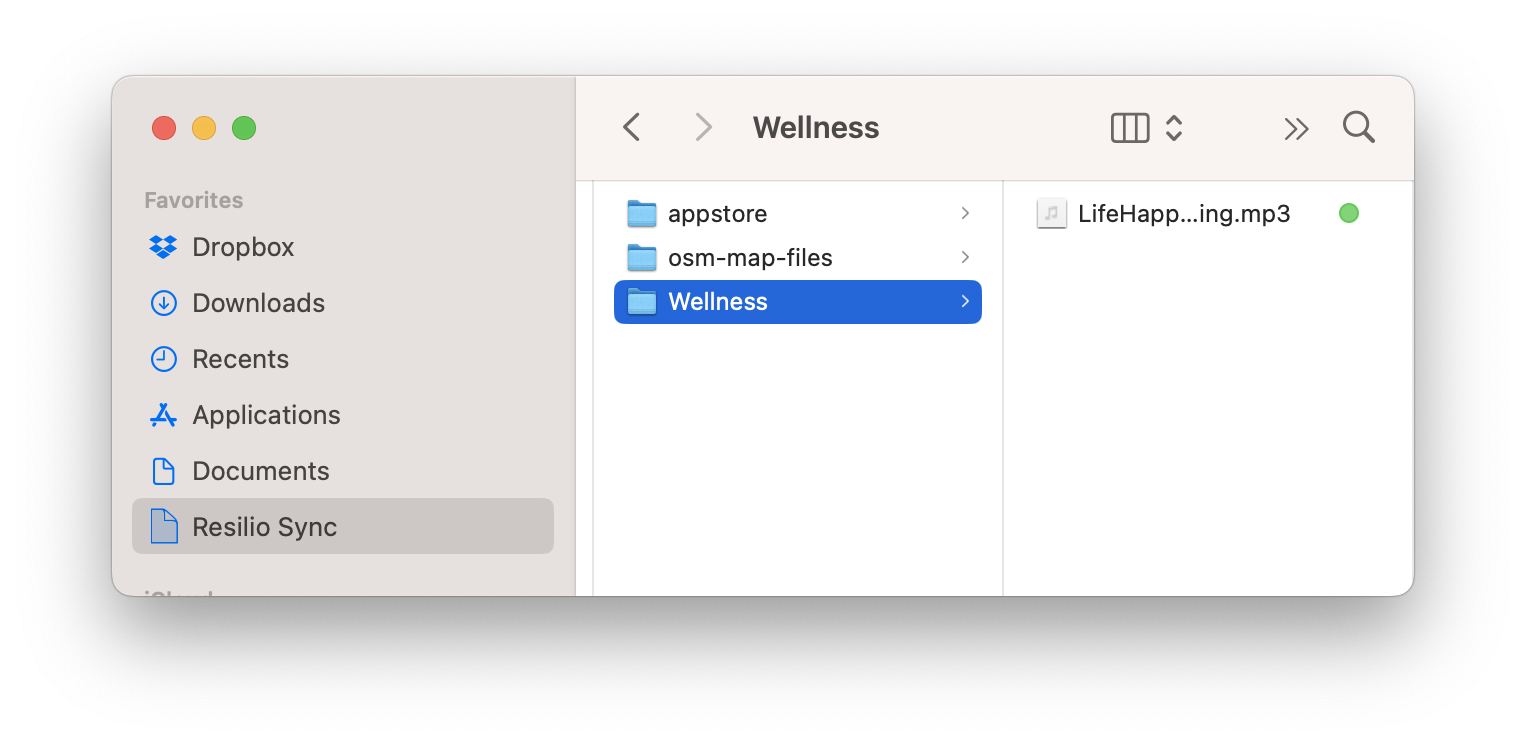
Task: Switch view using the column view button
Action: pos(1130,128)
